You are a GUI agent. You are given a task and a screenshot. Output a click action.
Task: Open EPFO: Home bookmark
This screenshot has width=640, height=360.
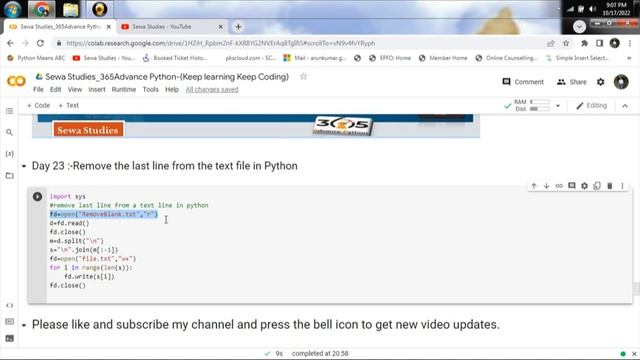click(390, 58)
